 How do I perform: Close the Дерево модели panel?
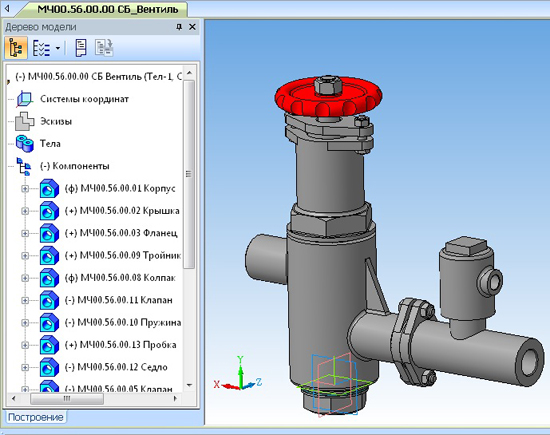coord(192,27)
